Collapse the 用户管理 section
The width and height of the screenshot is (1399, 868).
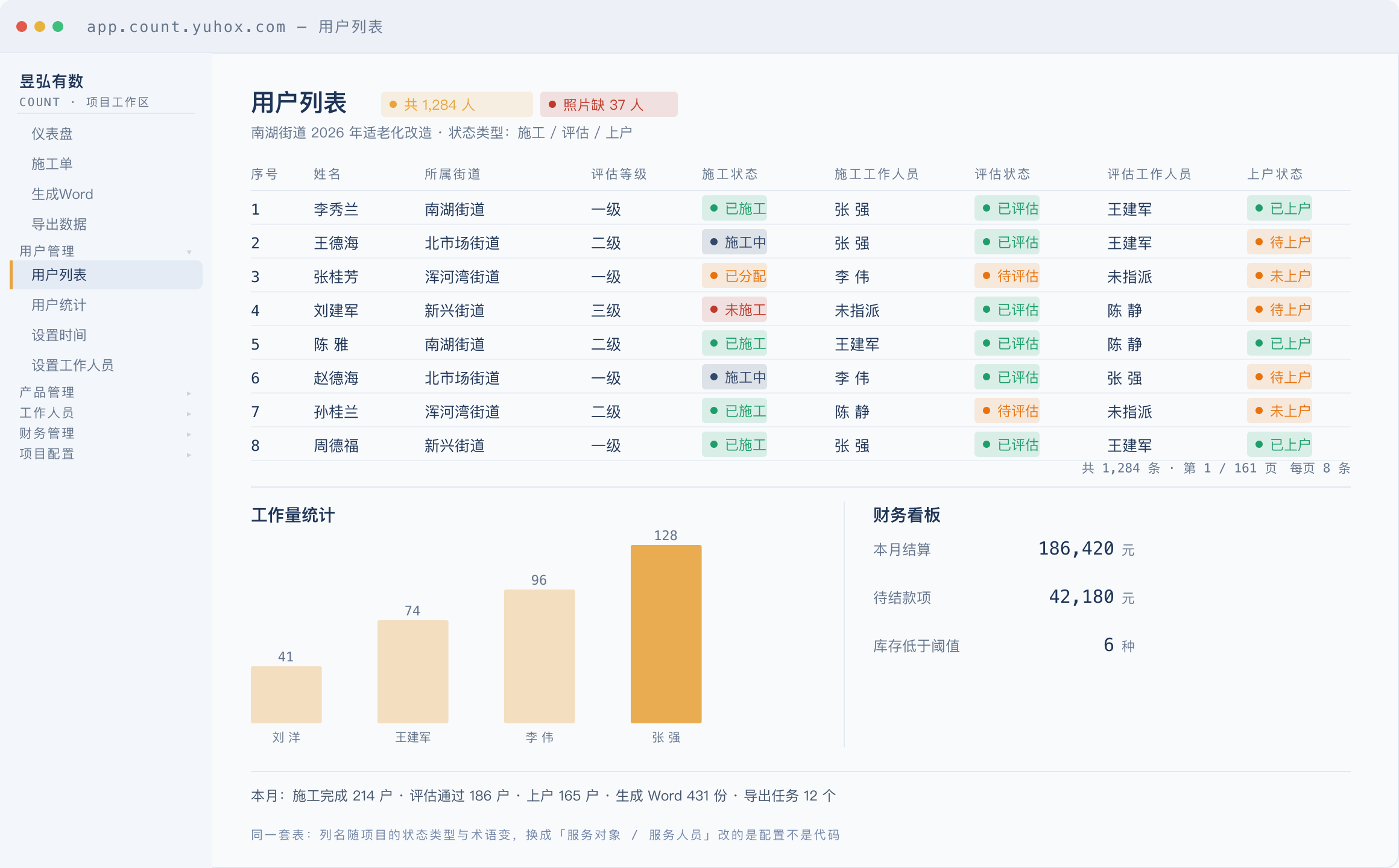106,251
